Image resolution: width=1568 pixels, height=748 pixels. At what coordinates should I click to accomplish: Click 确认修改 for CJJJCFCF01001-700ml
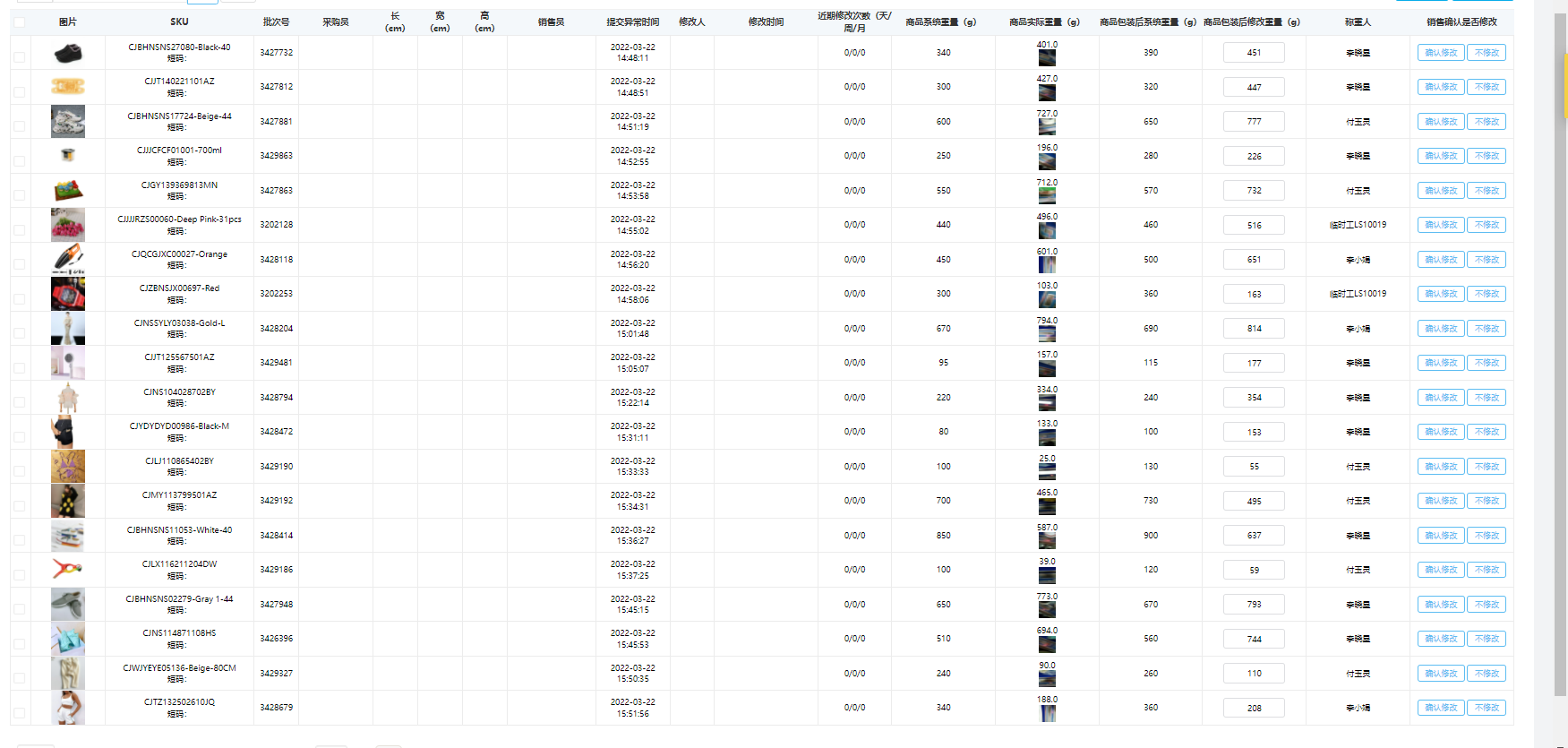(x=1441, y=156)
